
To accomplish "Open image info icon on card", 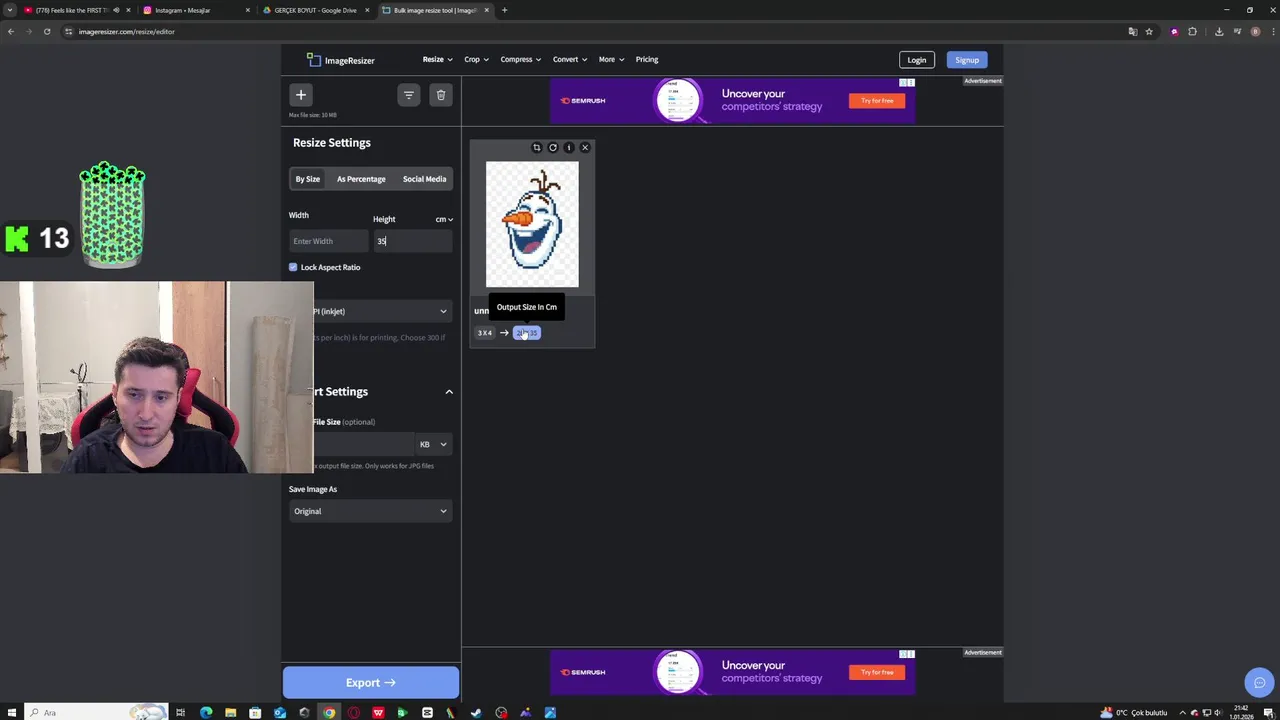I will tap(569, 148).
